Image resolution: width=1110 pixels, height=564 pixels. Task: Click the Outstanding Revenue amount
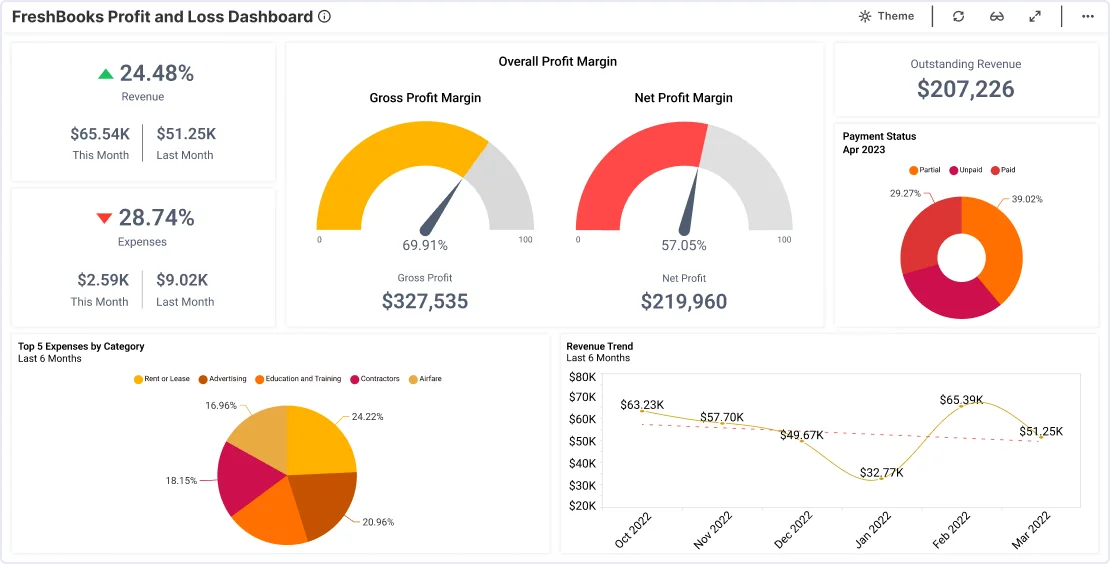[x=965, y=89]
